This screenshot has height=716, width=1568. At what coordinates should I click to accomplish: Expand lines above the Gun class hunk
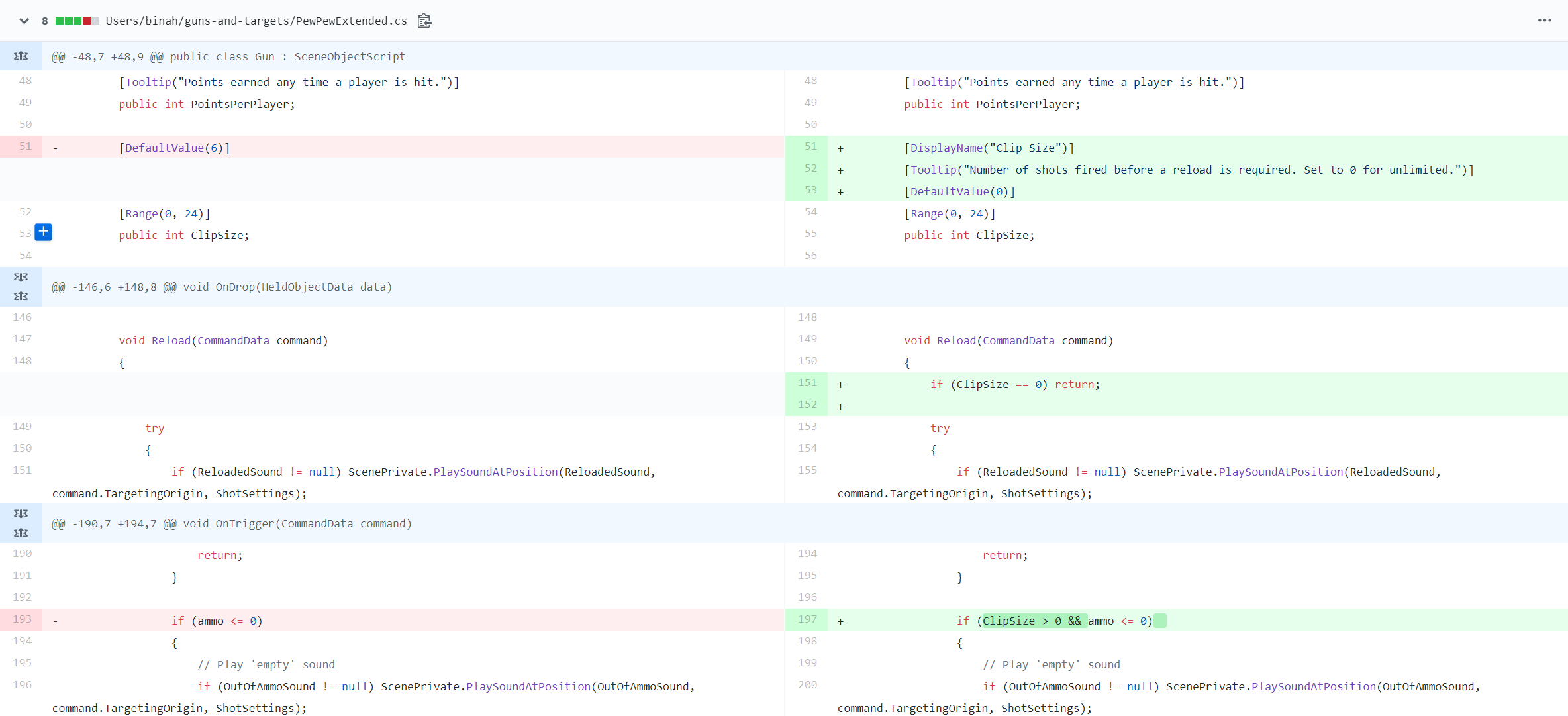click(x=21, y=56)
